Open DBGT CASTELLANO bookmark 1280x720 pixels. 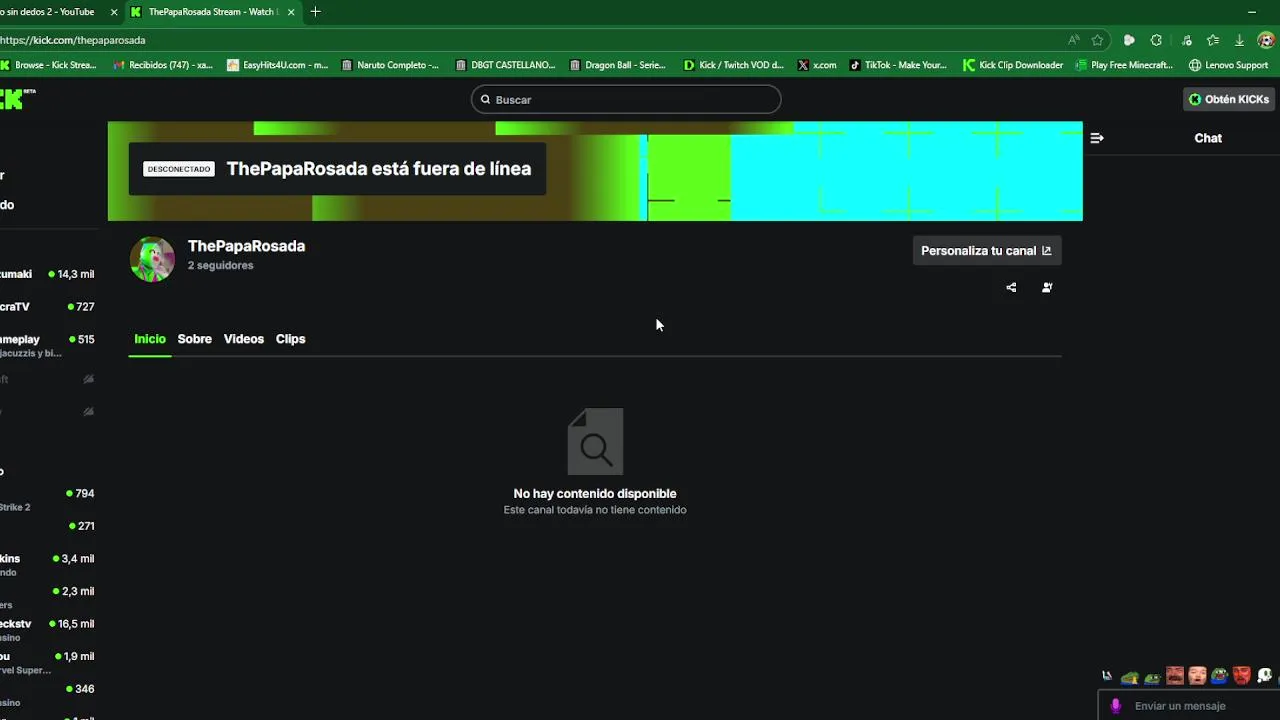pos(505,65)
